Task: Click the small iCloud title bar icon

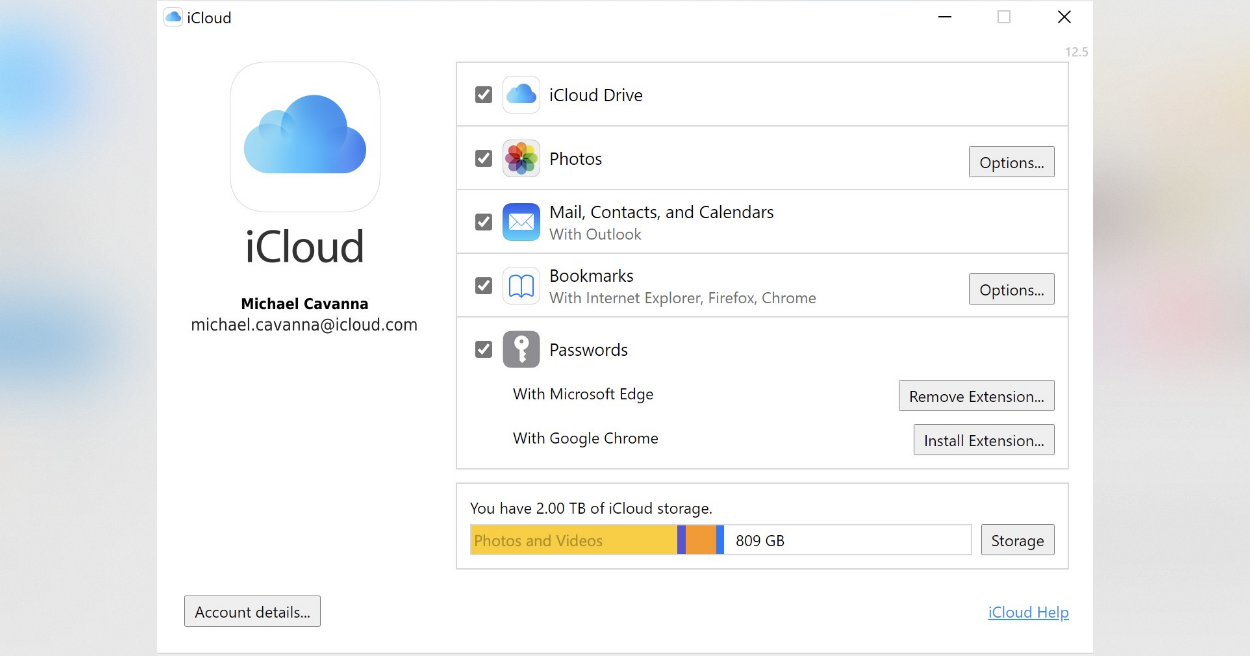Action: pos(173,17)
